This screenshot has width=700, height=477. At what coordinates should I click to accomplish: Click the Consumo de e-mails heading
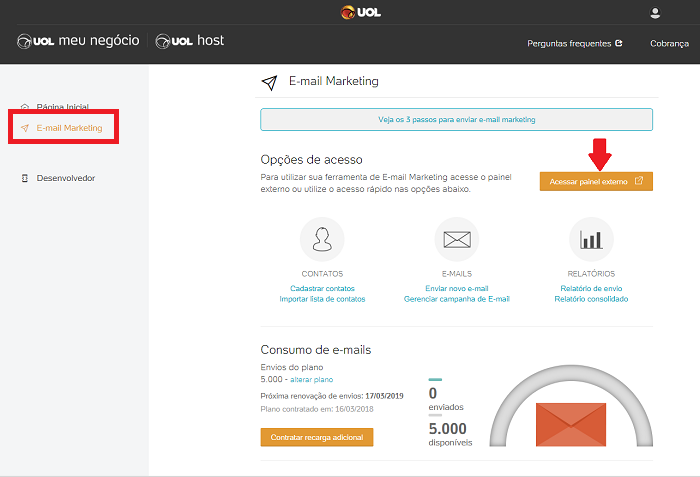tap(316, 350)
